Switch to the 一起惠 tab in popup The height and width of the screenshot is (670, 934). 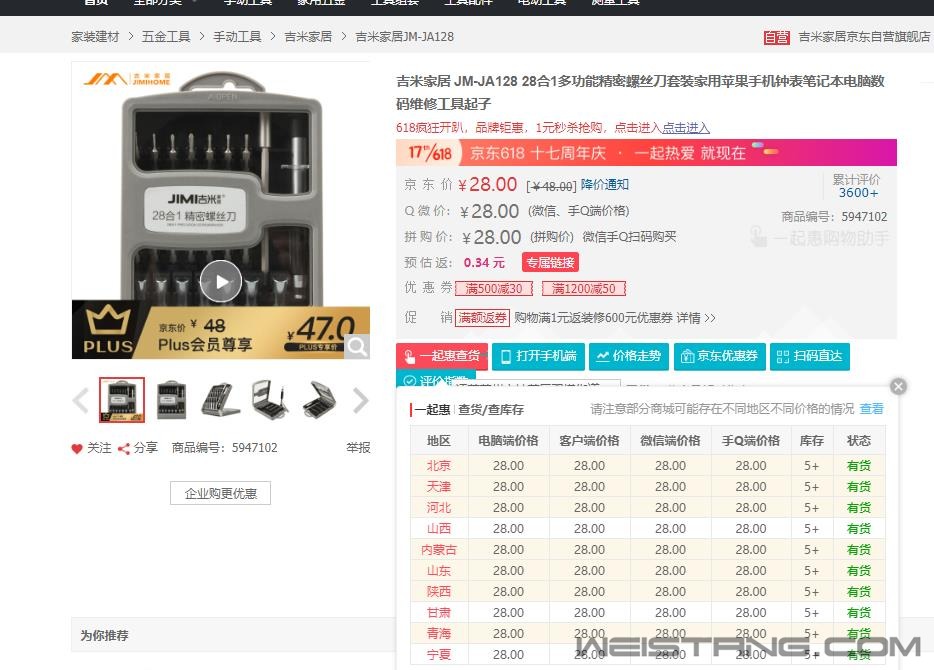pyautogui.click(x=433, y=410)
